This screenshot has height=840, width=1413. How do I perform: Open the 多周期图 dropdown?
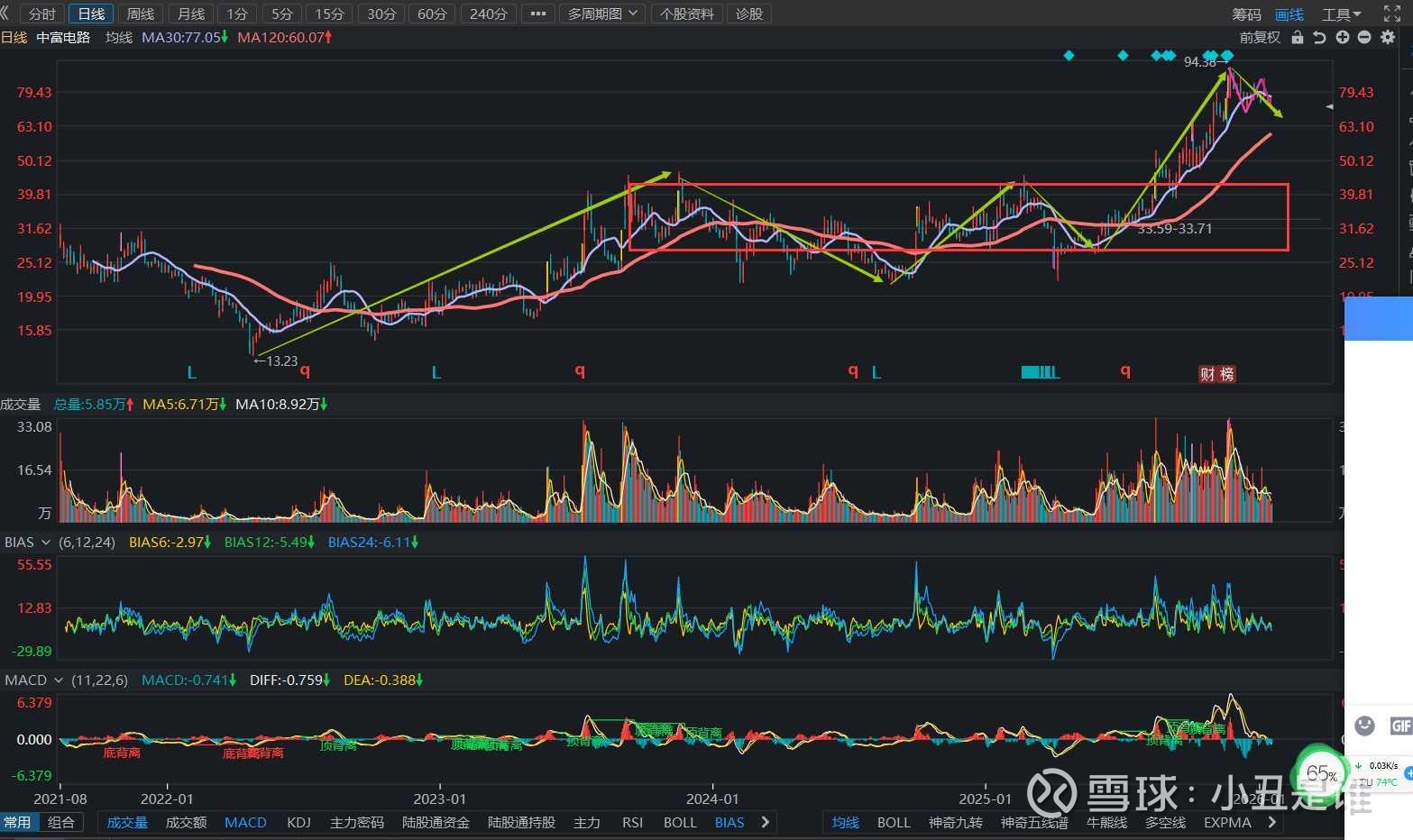pyautogui.click(x=601, y=14)
